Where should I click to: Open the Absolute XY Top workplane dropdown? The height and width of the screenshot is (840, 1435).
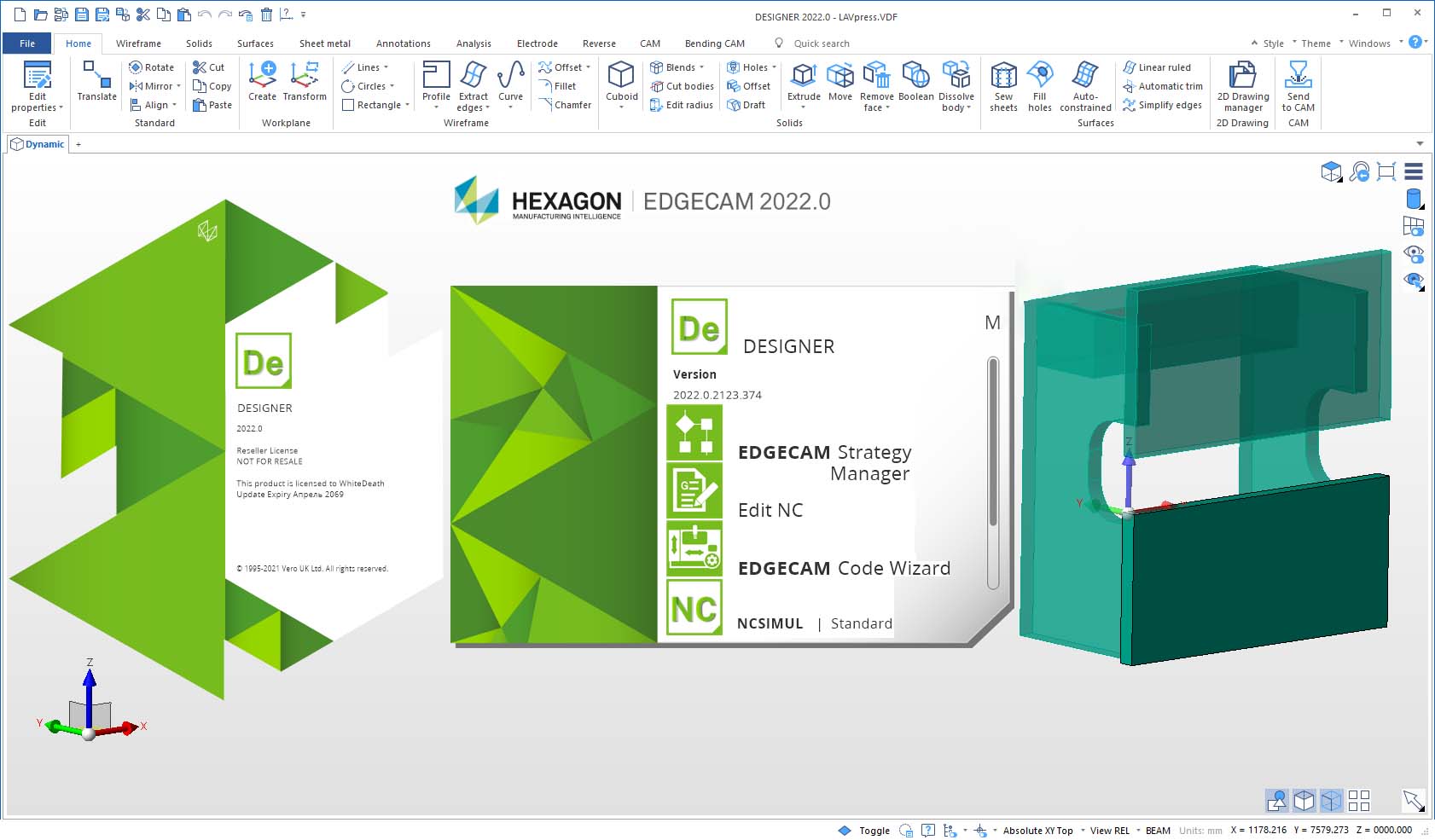coord(1037,830)
